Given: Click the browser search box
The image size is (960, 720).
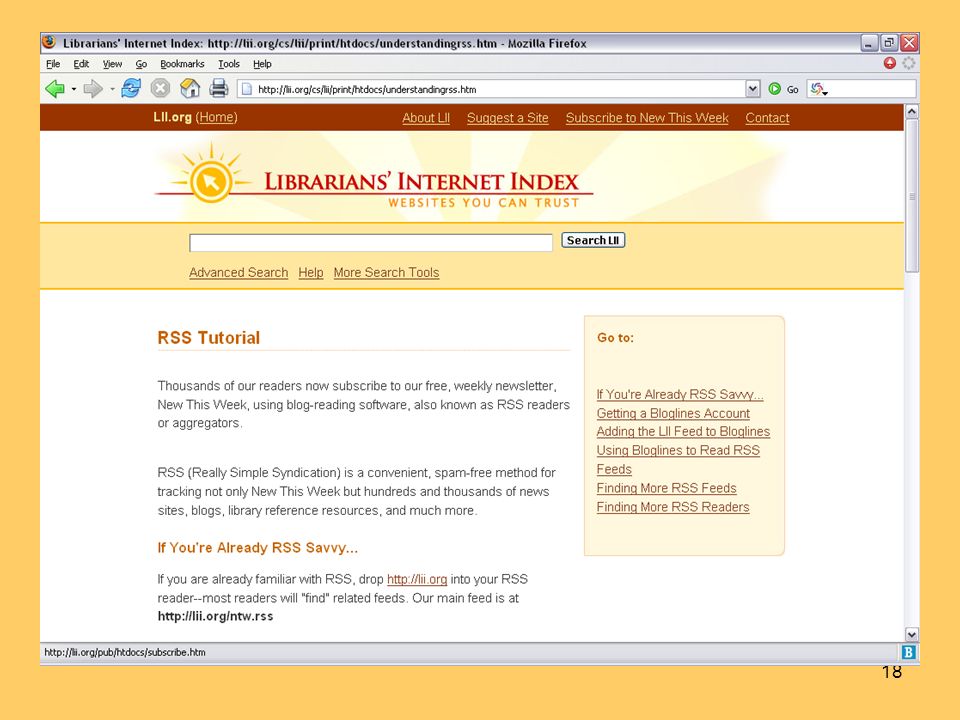Looking at the screenshot, I should (871, 89).
